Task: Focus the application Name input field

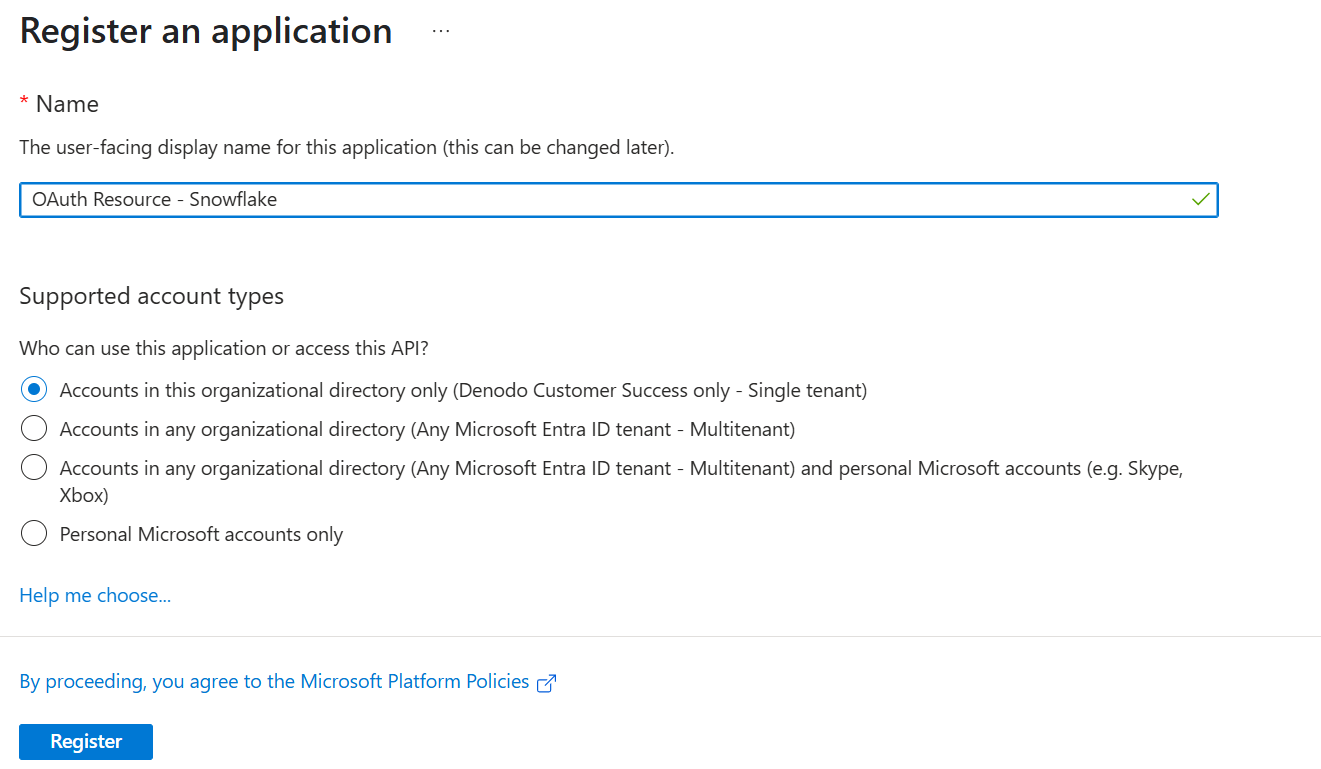Action: [x=618, y=200]
